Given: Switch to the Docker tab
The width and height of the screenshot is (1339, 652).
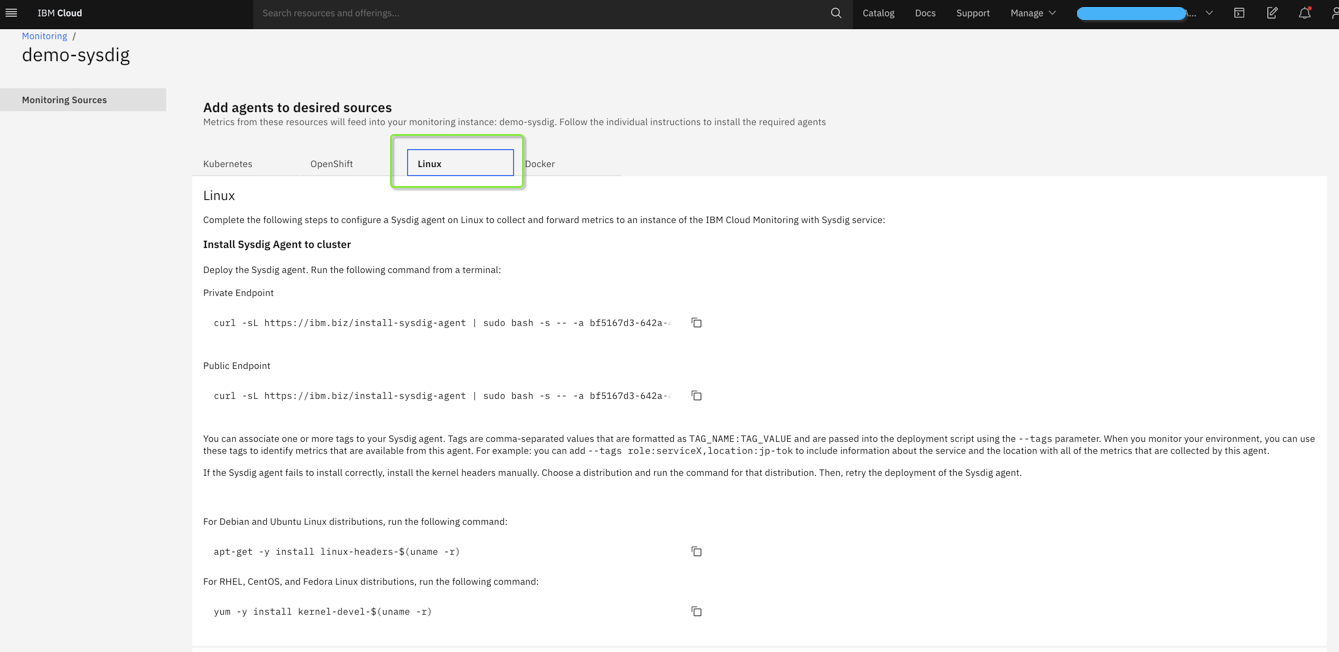Looking at the screenshot, I should click(x=540, y=164).
